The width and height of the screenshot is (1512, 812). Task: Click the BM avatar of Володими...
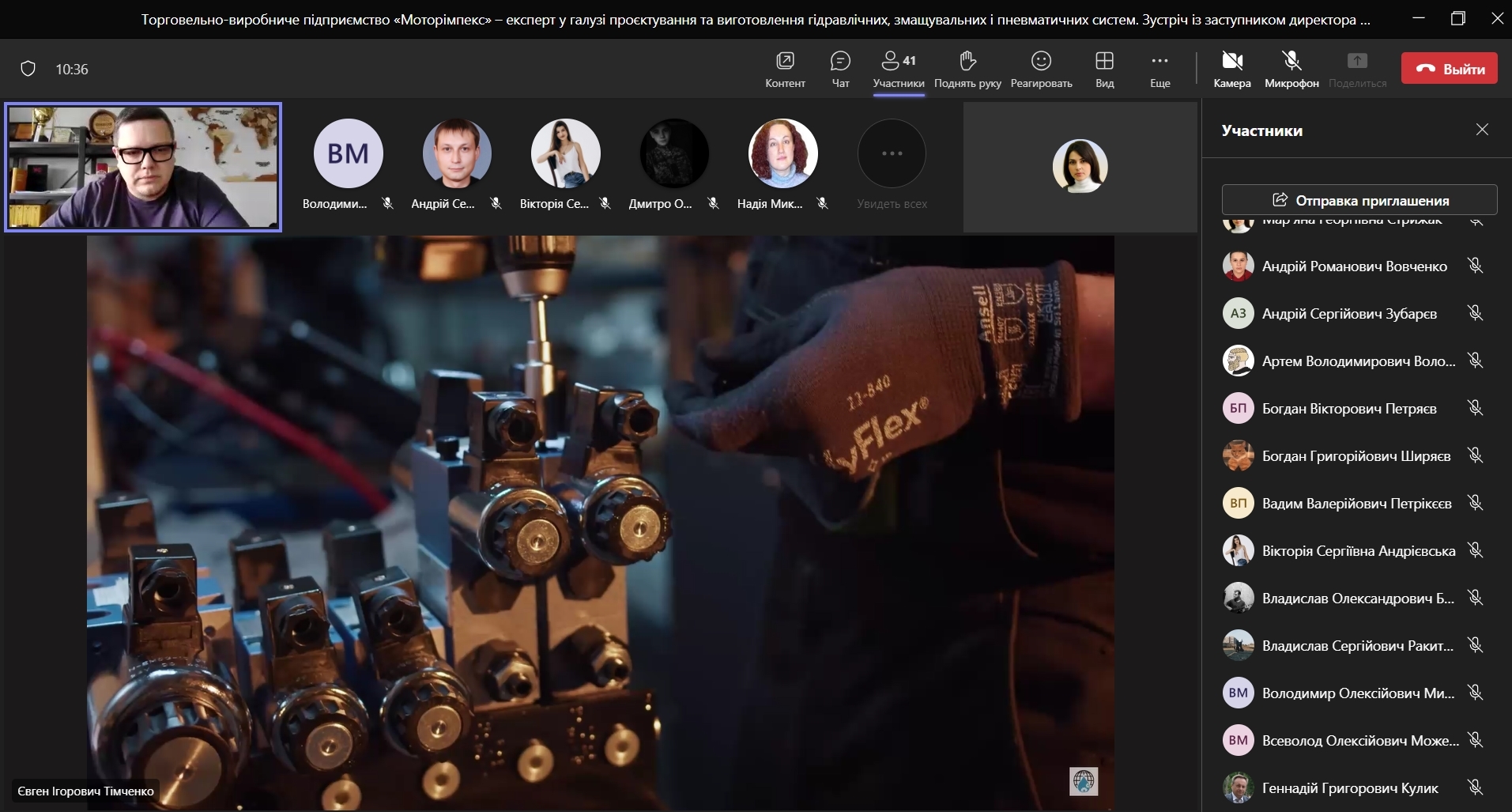(349, 153)
